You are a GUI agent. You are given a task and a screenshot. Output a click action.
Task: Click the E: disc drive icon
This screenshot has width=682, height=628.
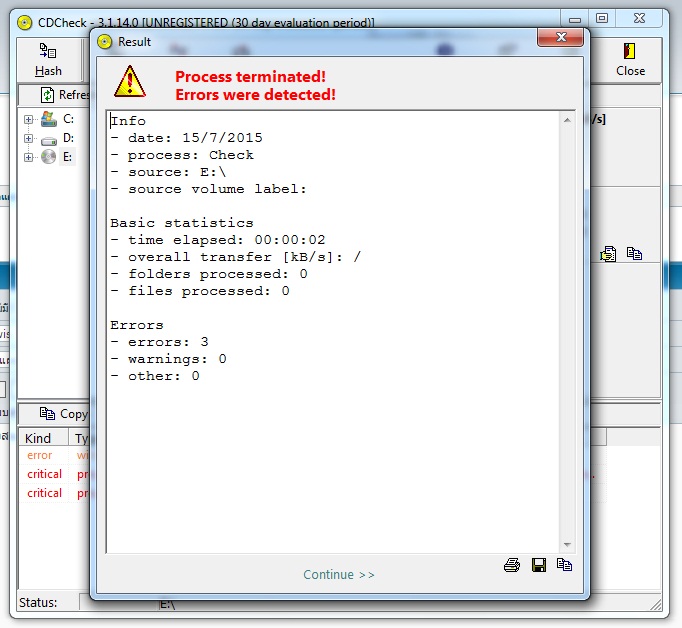click(48, 157)
